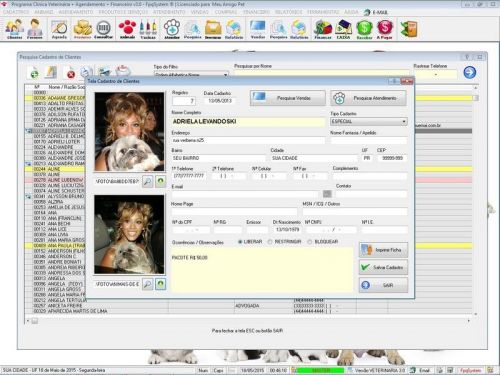Click the first client photo thumbnail

pos(129,132)
